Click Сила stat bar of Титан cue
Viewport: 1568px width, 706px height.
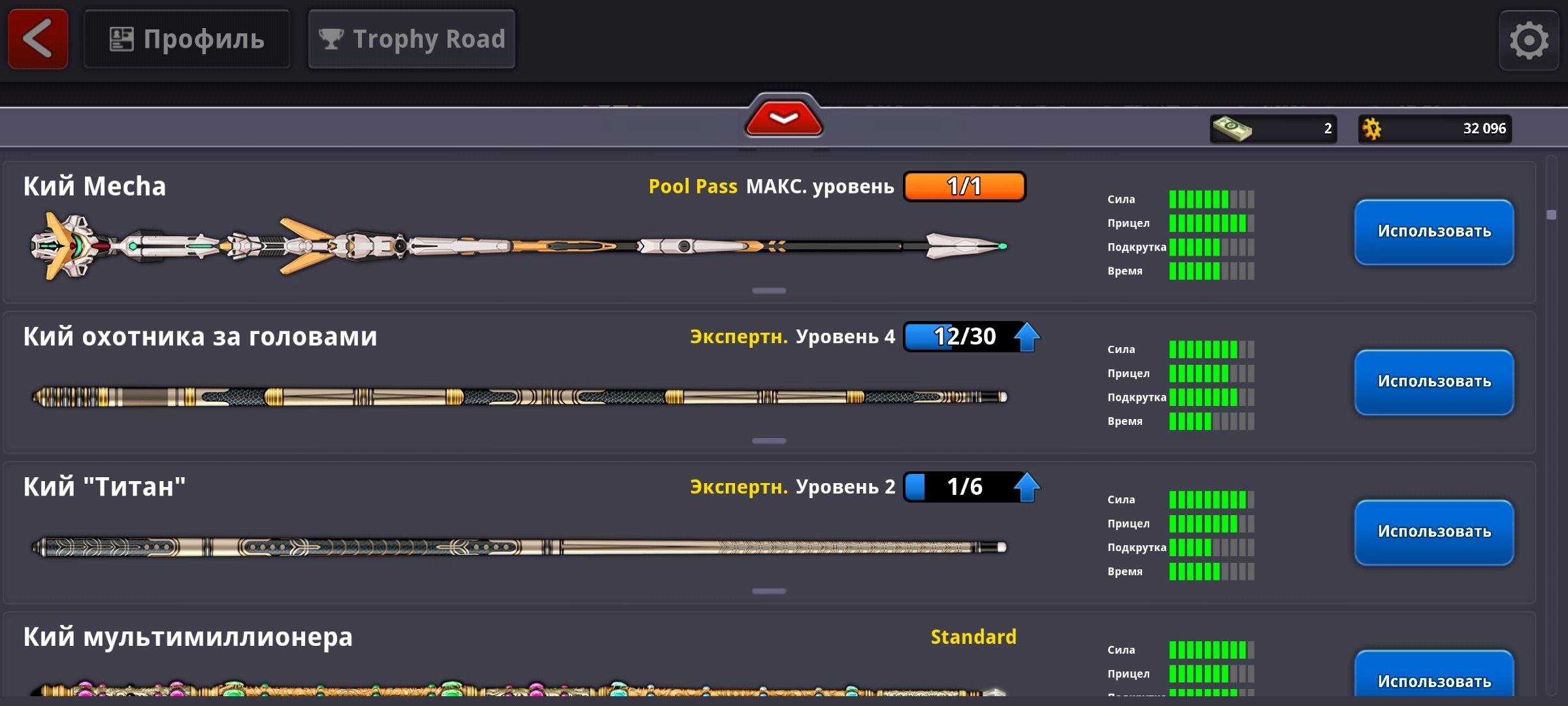1212,500
